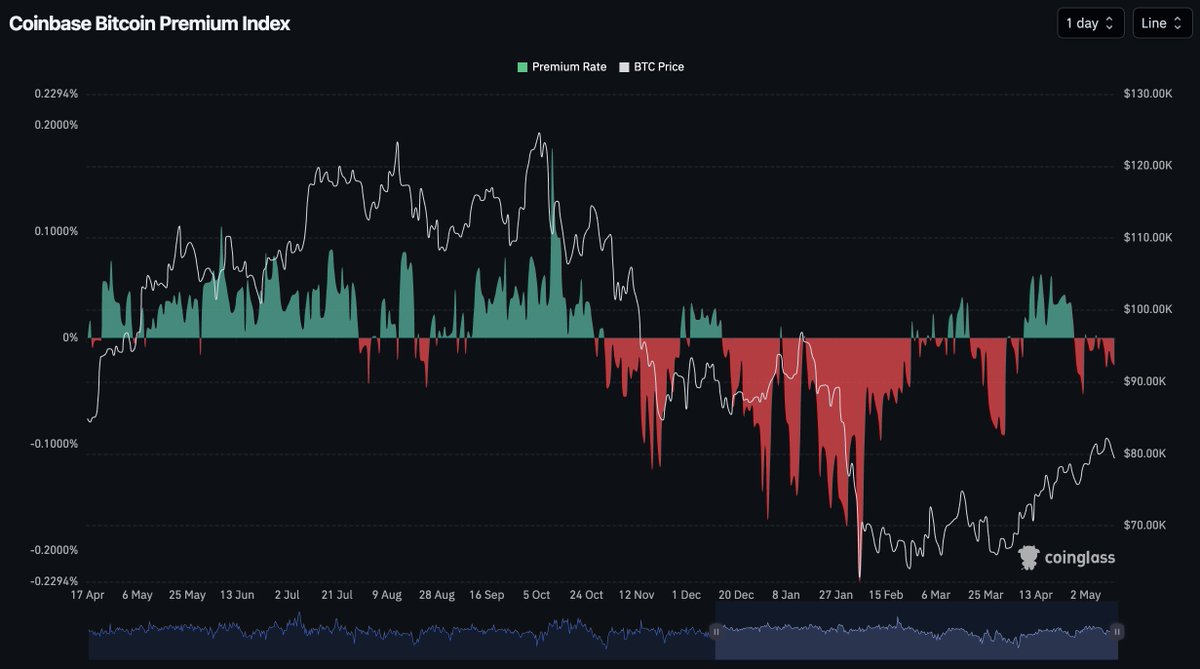Click the 24 Oct date label
The height and width of the screenshot is (669, 1200).
click(587, 595)
